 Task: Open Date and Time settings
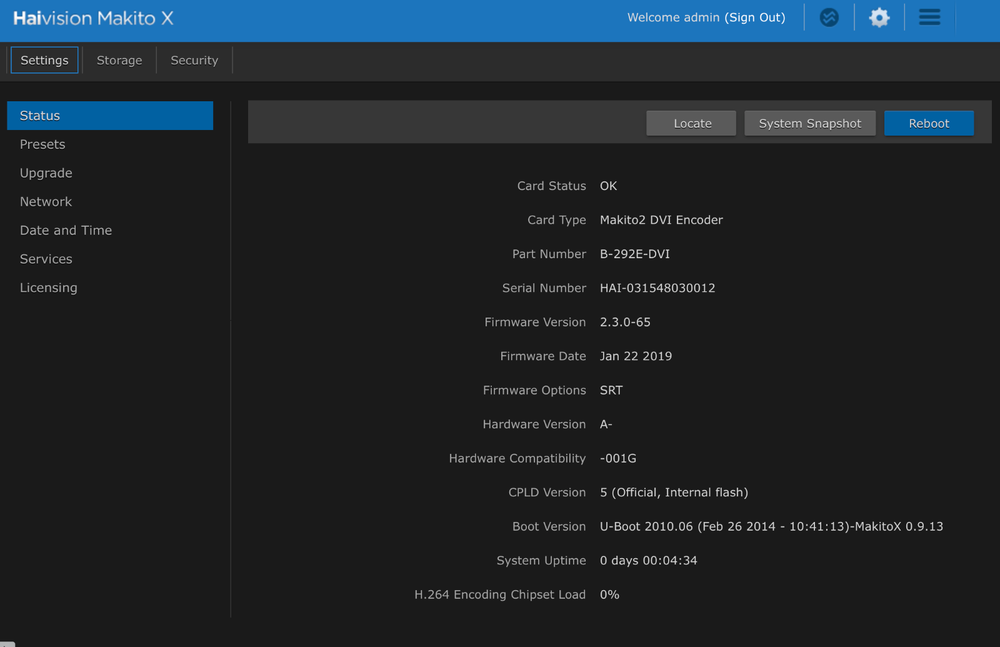coord(66,230)
